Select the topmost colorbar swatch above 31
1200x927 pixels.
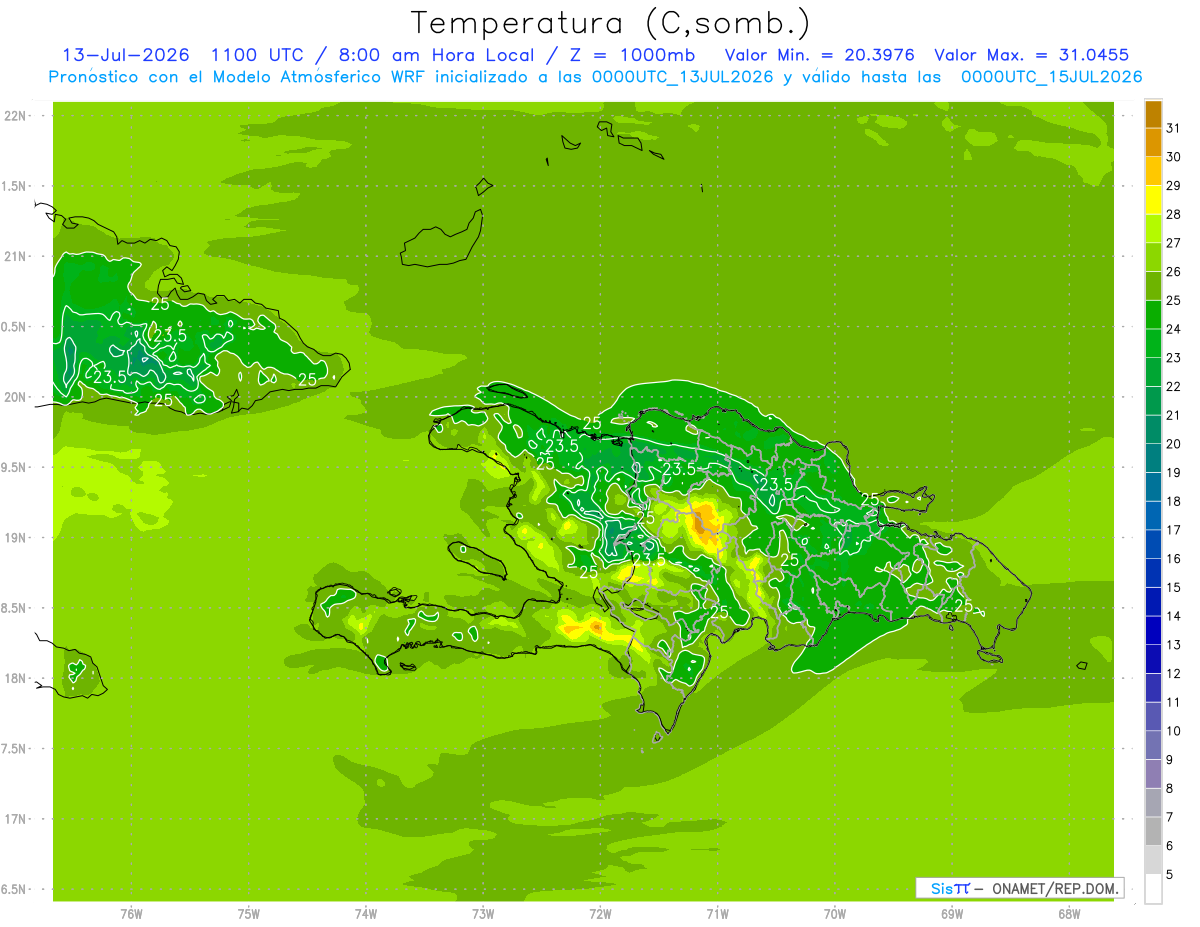(x=1153, y=114)
